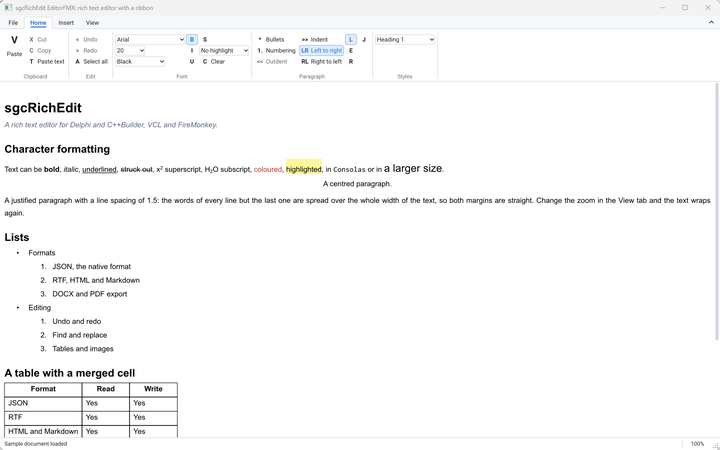Justify paragraph with J button
Image resolution: width=720 pixels, height=450 pixels.
coord(364,39)
